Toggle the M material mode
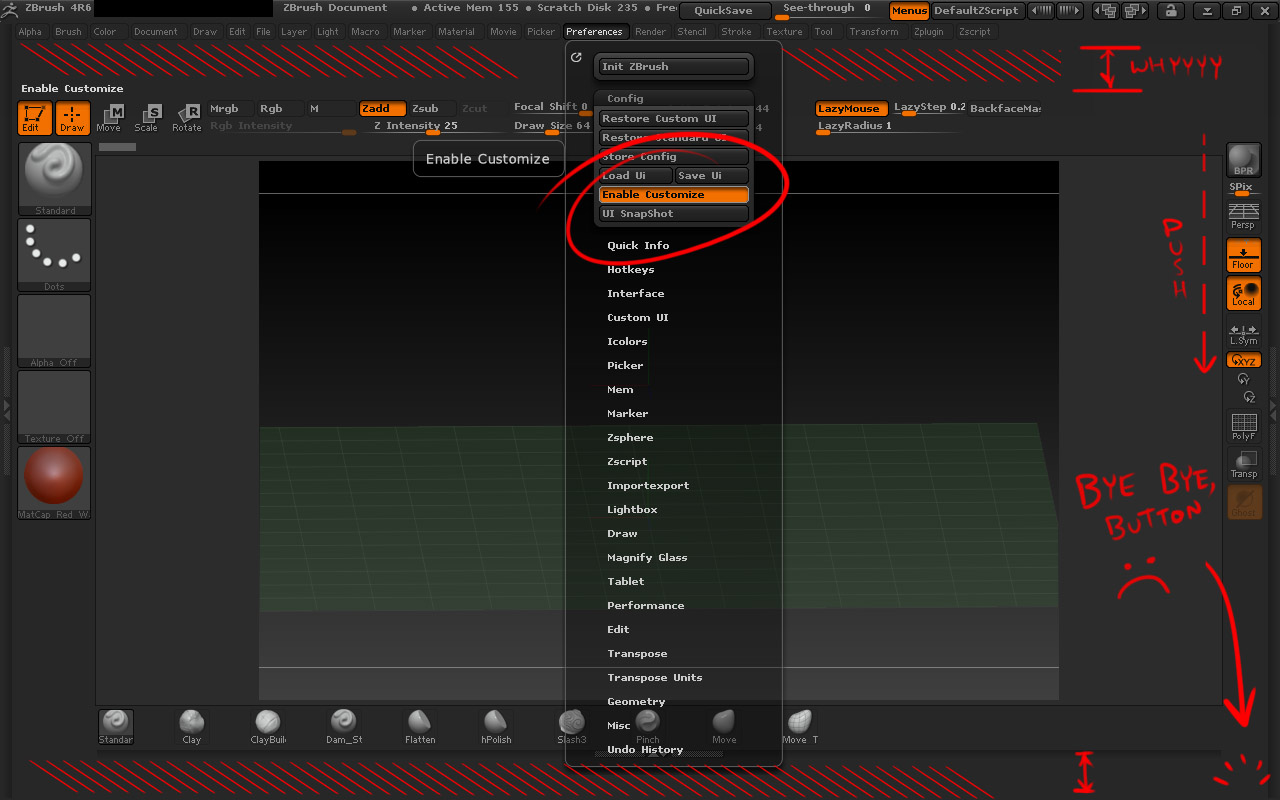This screenshot has width=1280, height=800. (330, 109)
